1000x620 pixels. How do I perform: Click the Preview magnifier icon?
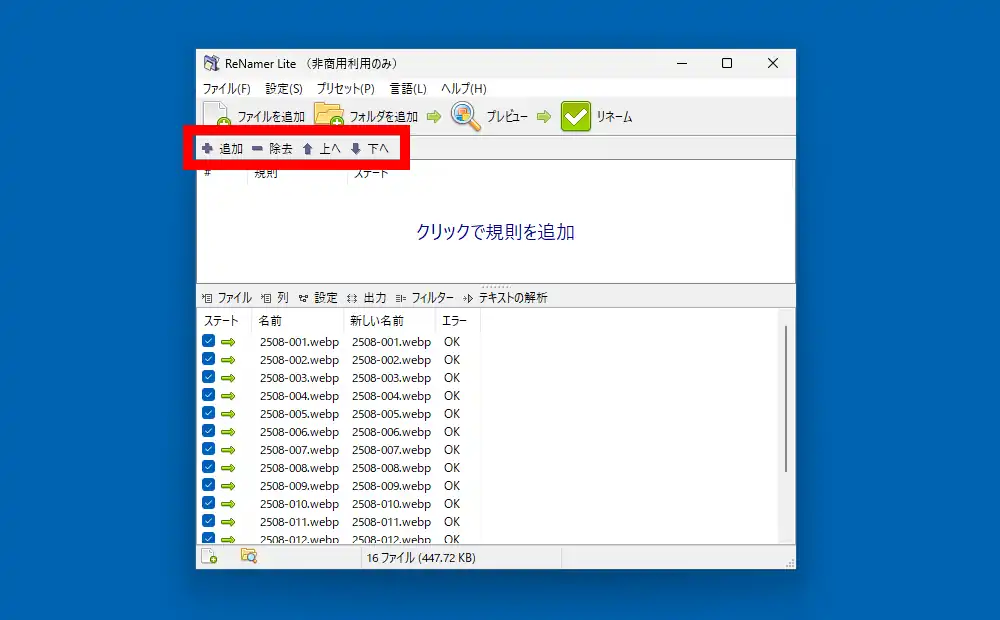[x=465, y=116]
